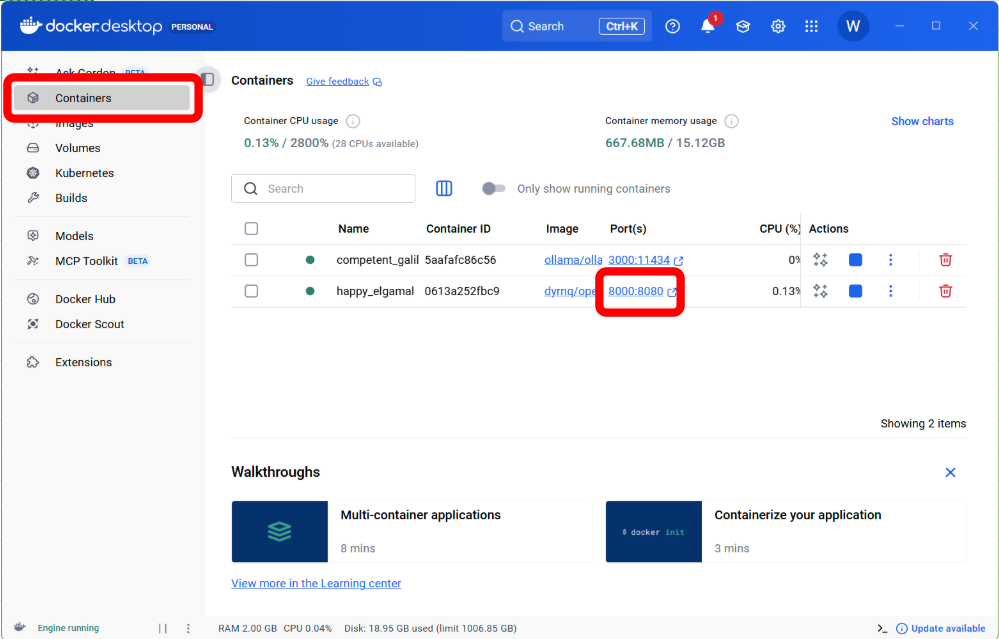
Task: Click the Show charts link
Action: [x=922, y=121]
